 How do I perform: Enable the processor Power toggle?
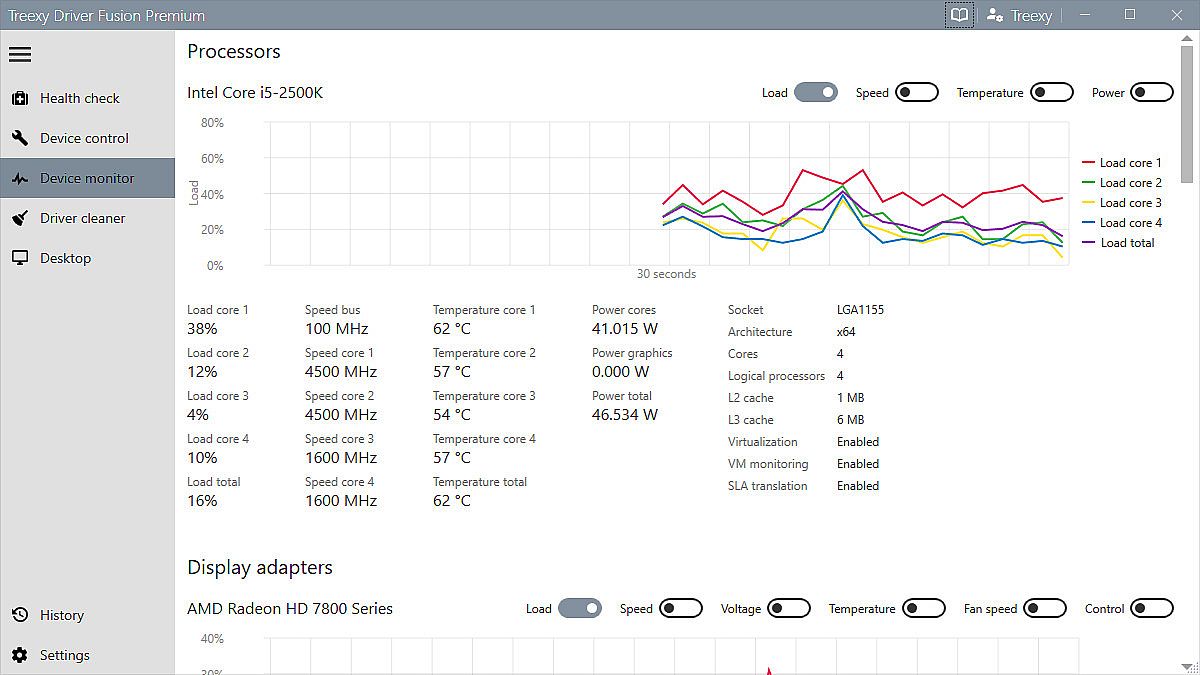(1151, 93)
